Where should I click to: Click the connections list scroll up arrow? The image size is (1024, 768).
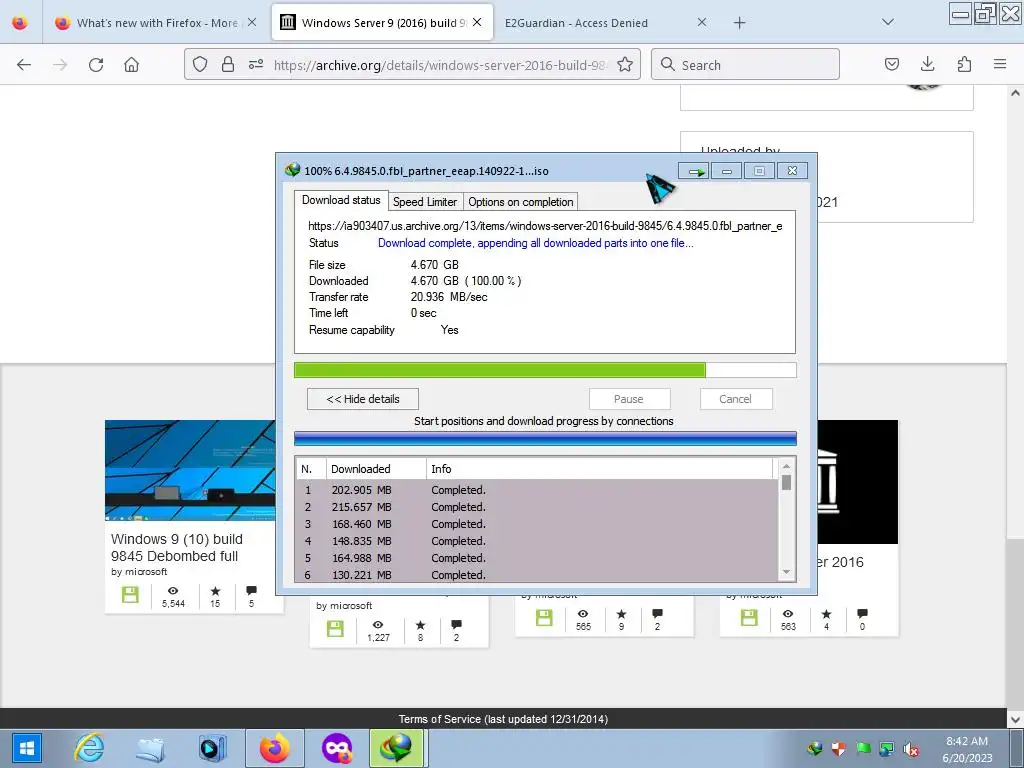click(x=786, y=466)
